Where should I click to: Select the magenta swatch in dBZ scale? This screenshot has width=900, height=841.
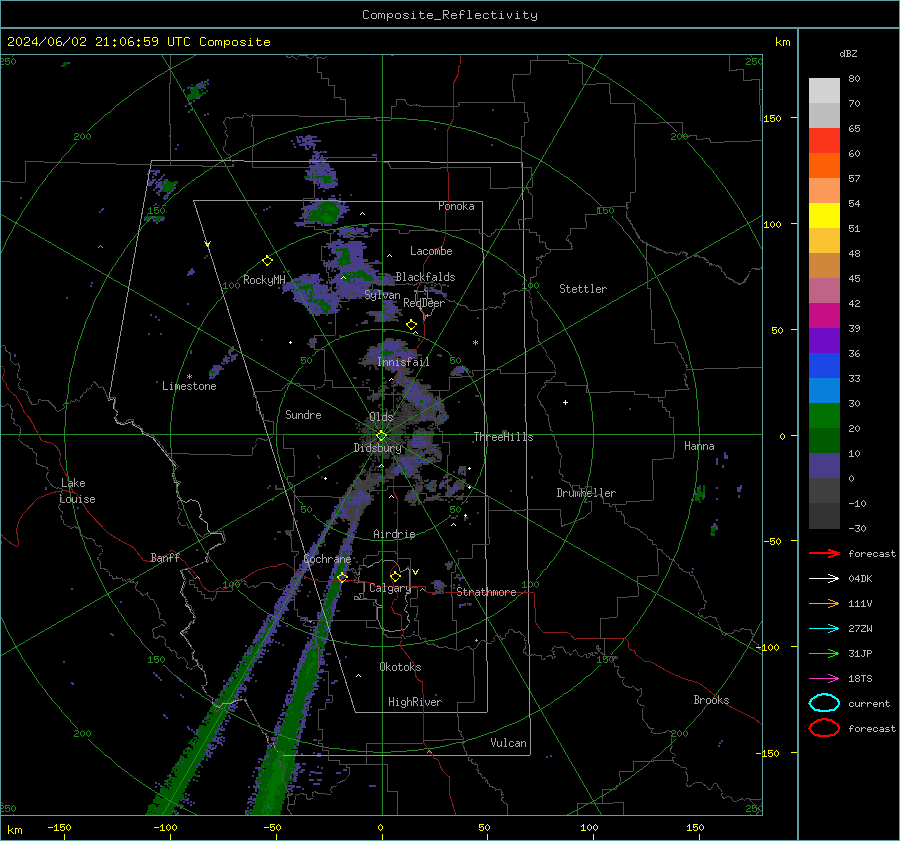pos(824,316)
